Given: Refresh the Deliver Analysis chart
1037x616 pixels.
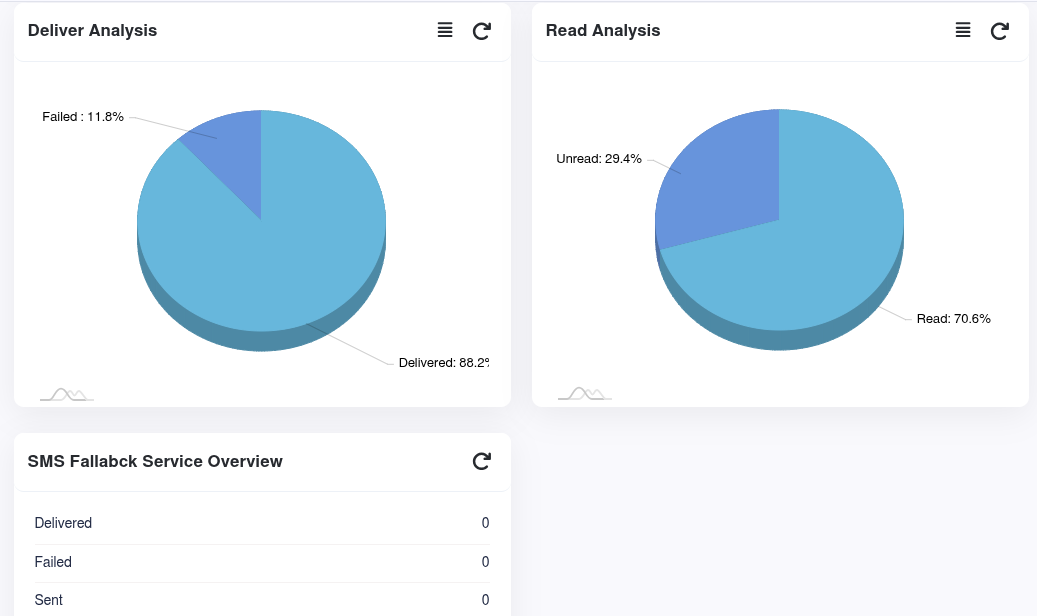Looking at the screenshot, I should point(481,31).
